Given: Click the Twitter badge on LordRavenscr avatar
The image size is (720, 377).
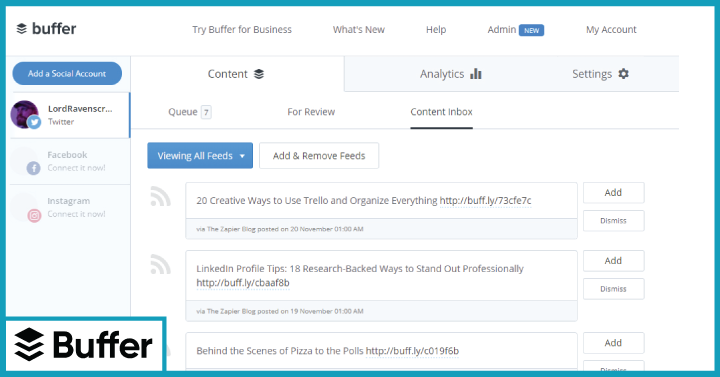Looking at the screenshot, I should [34, 123].
